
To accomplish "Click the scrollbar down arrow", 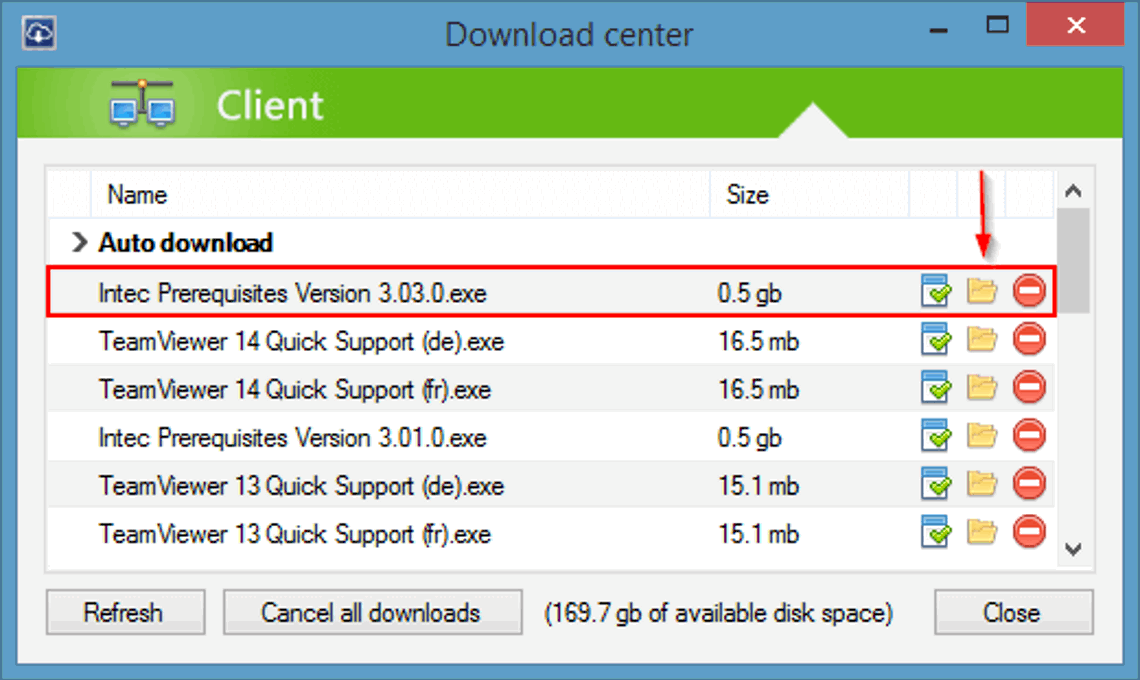I will point(1074,549).
